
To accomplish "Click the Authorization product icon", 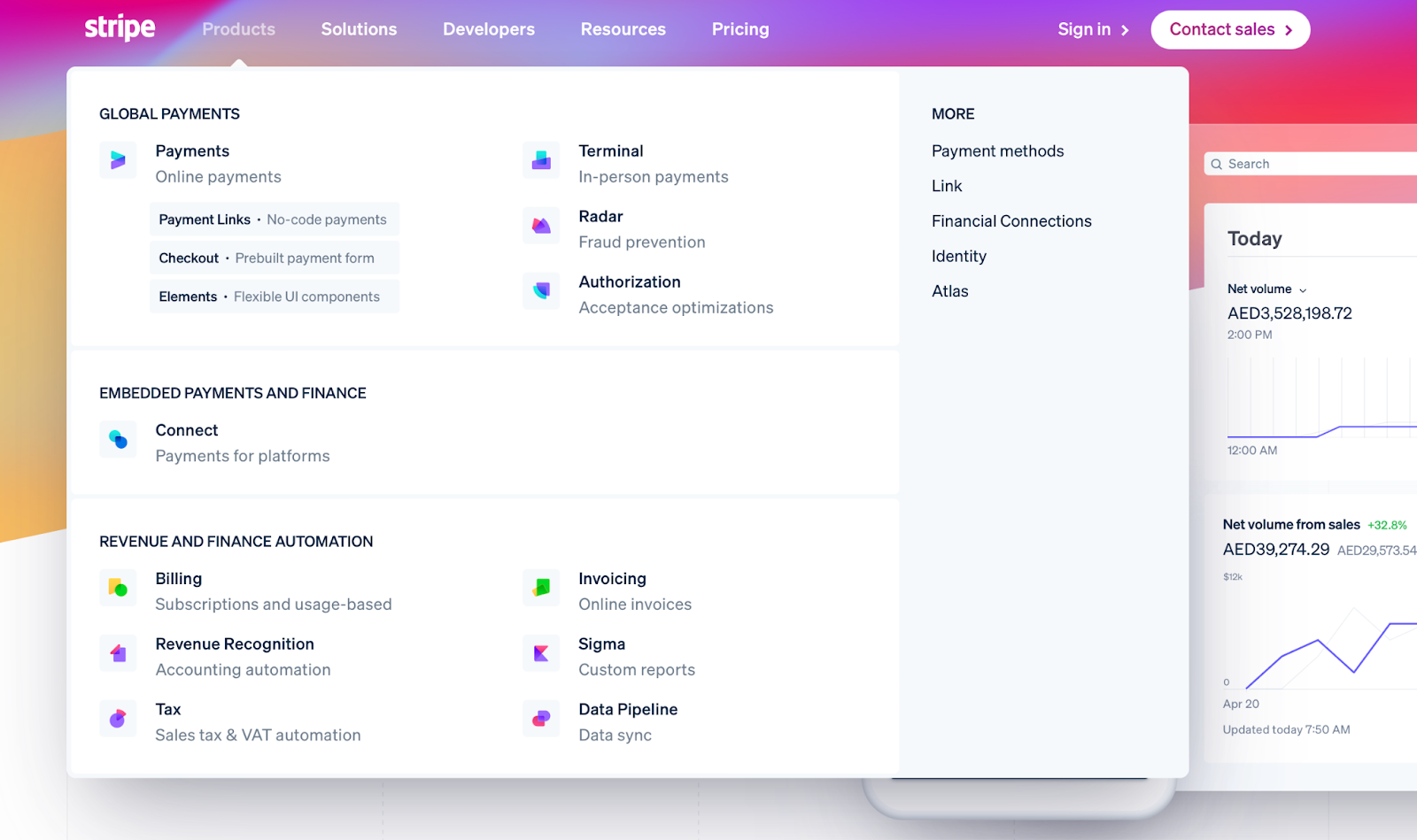I will tap(541, 291).
